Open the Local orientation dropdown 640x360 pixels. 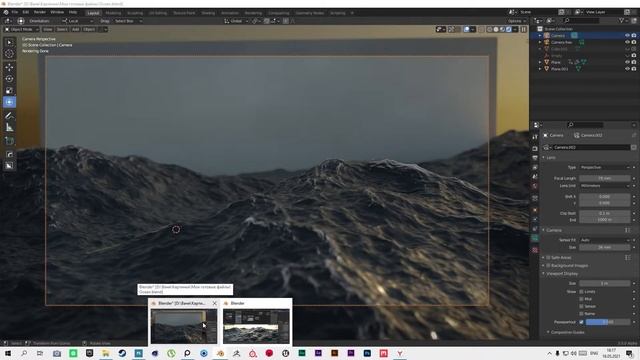click(78, 21)
